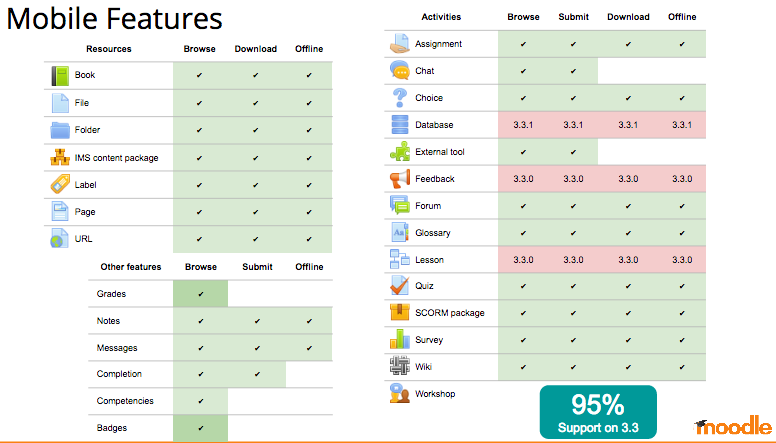Click the Badges row Browse checkmark
The image size is (776, 443).
click(200, 428)
